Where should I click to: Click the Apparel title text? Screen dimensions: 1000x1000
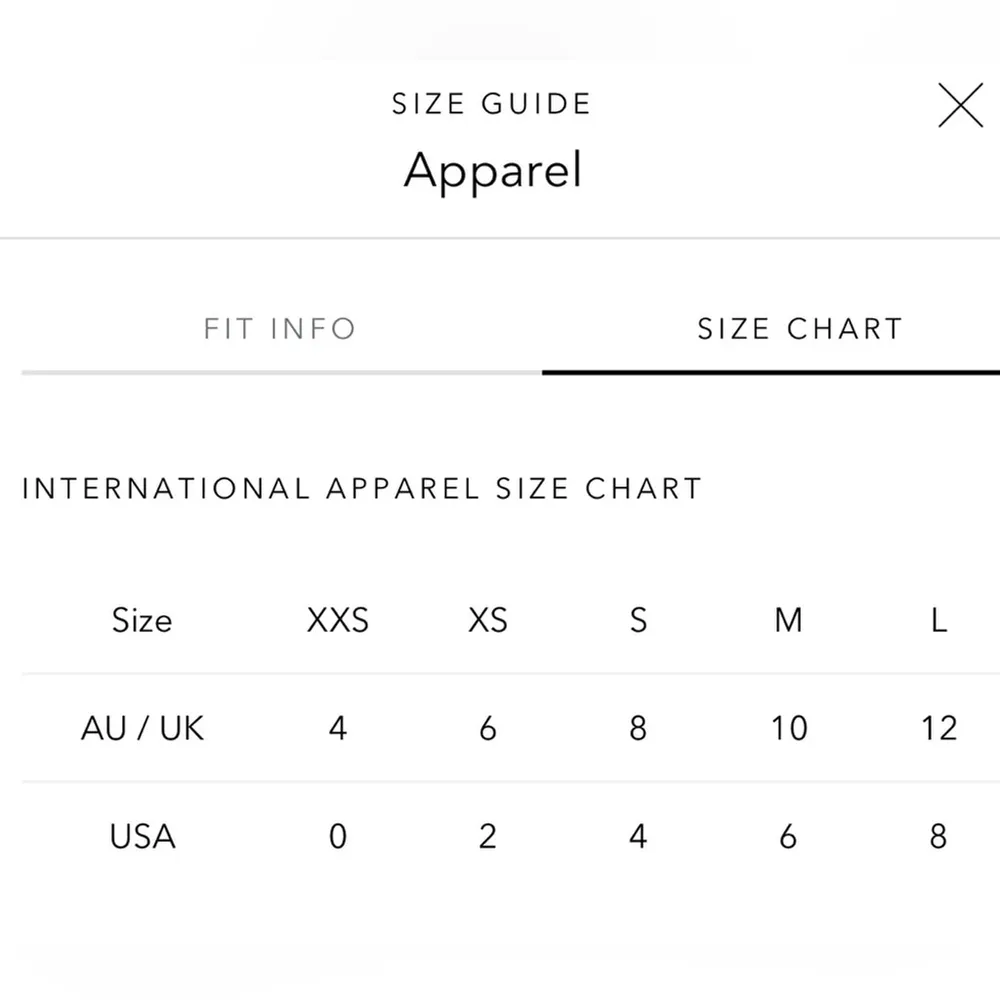coord(492,171)
